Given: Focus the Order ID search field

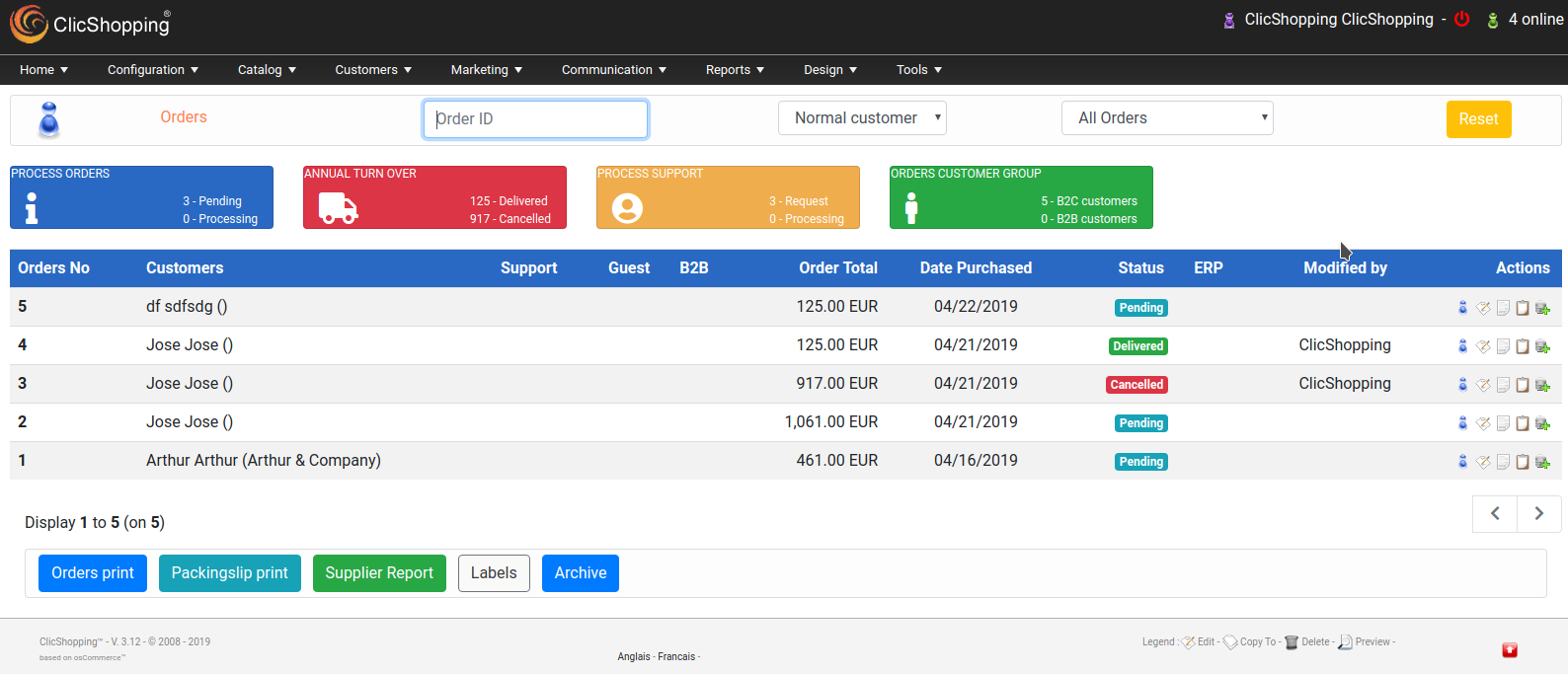Looking at the screenshot, I should tap(535, 118).
